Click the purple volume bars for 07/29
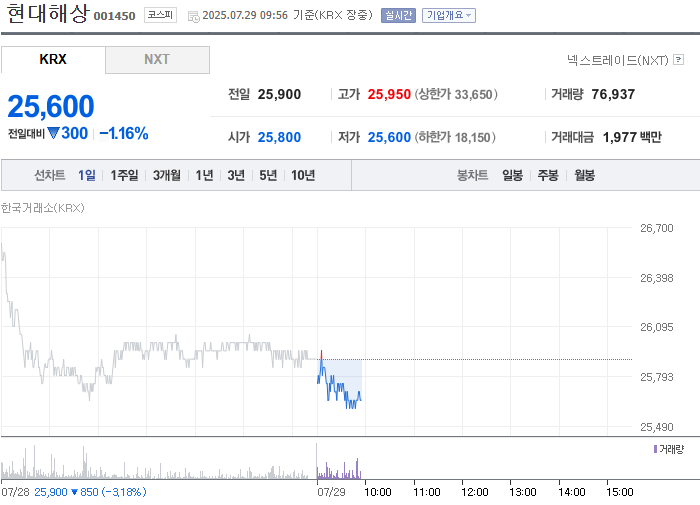 (339, 469)
